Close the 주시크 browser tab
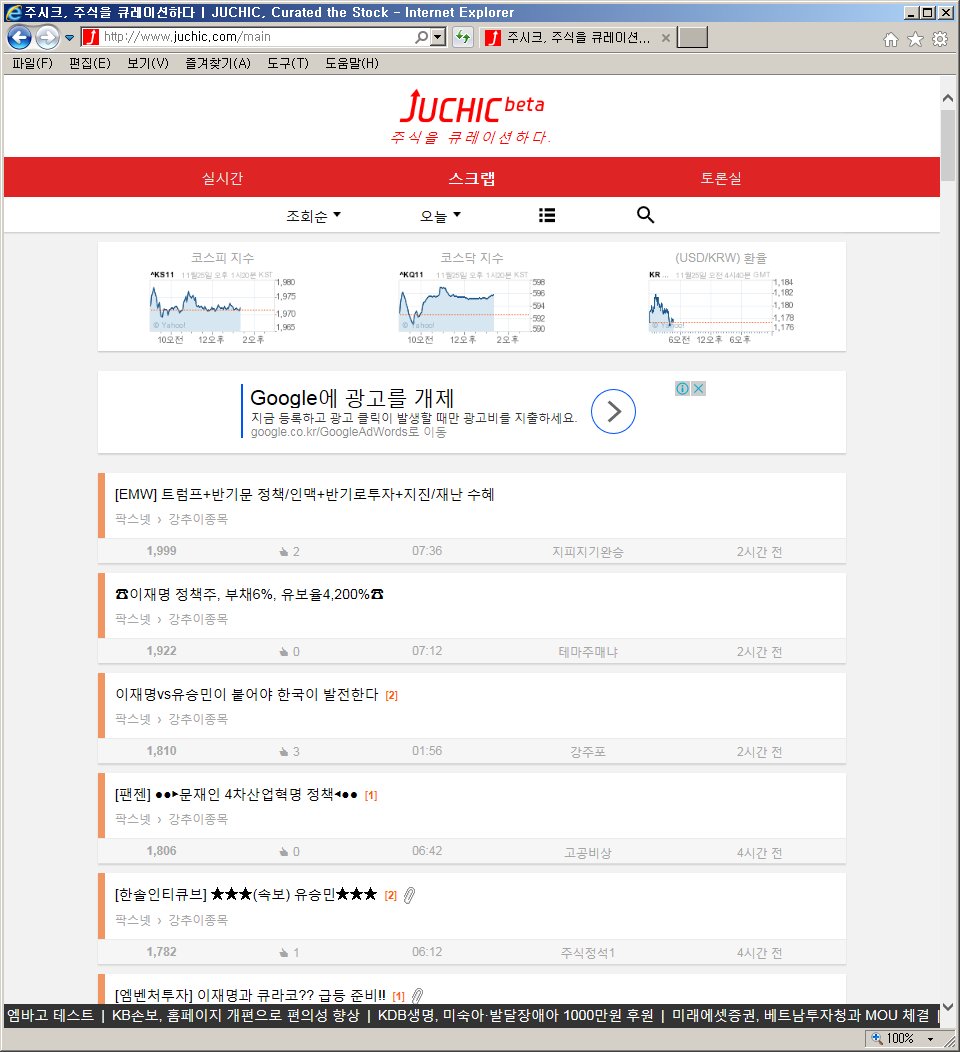The height and width of the screenshot is (1052, 960). 665,38
